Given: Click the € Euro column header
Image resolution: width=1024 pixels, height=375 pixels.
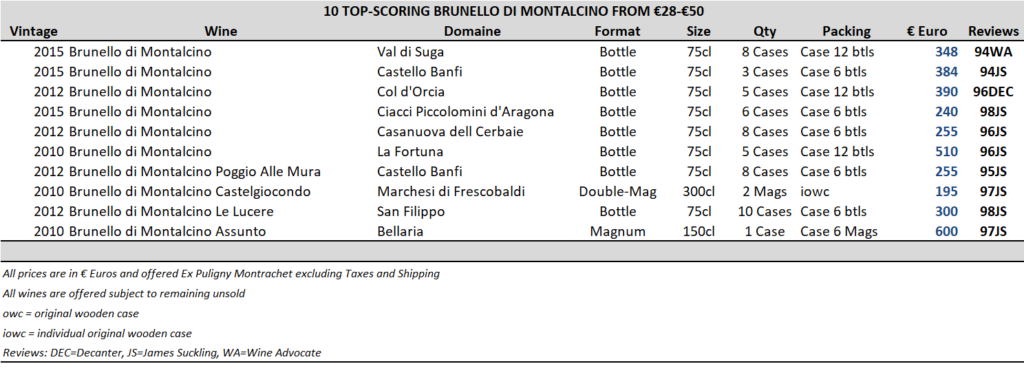Looking at the screenshot, I should pos(927,31).
